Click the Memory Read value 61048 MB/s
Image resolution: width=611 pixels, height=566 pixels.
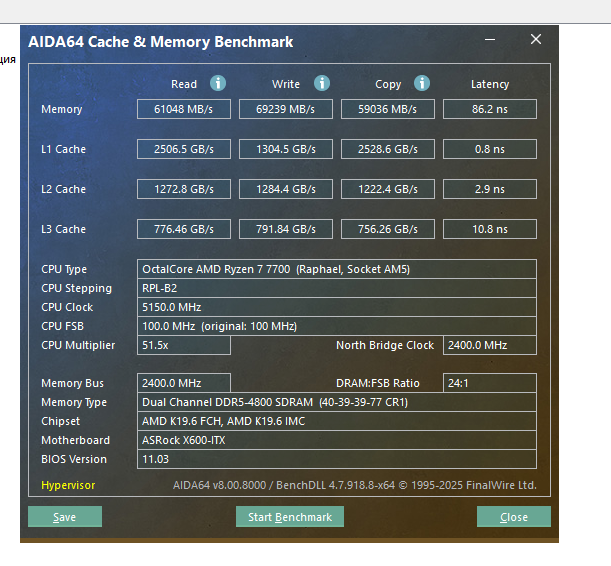click(x=184, y=109)
